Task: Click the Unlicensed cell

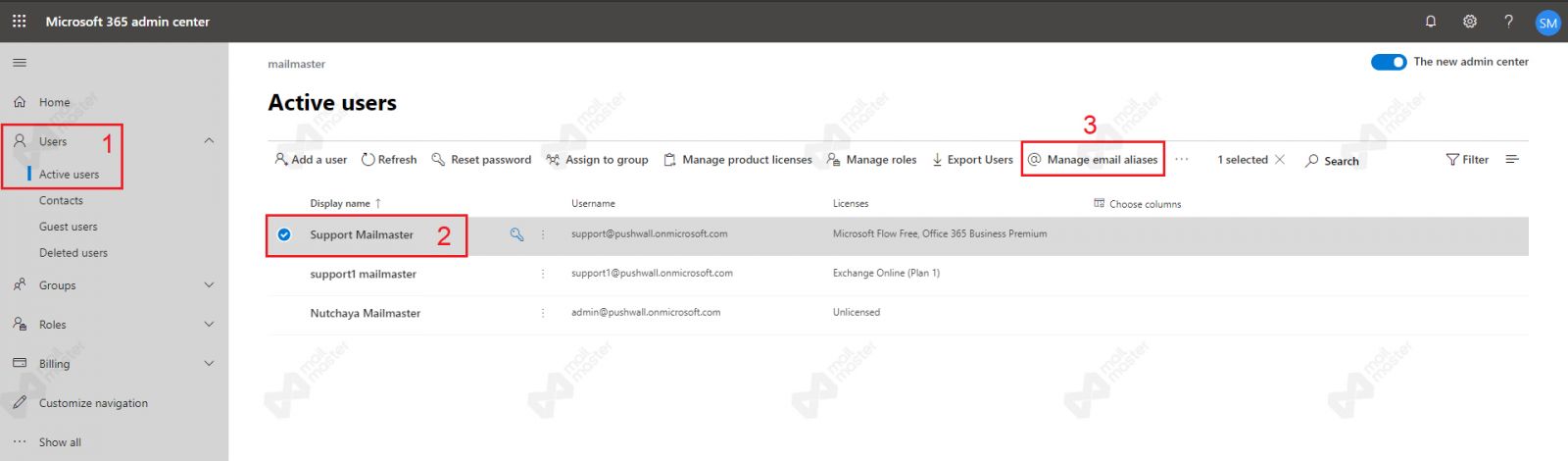Action: click(x=857, y=312)
